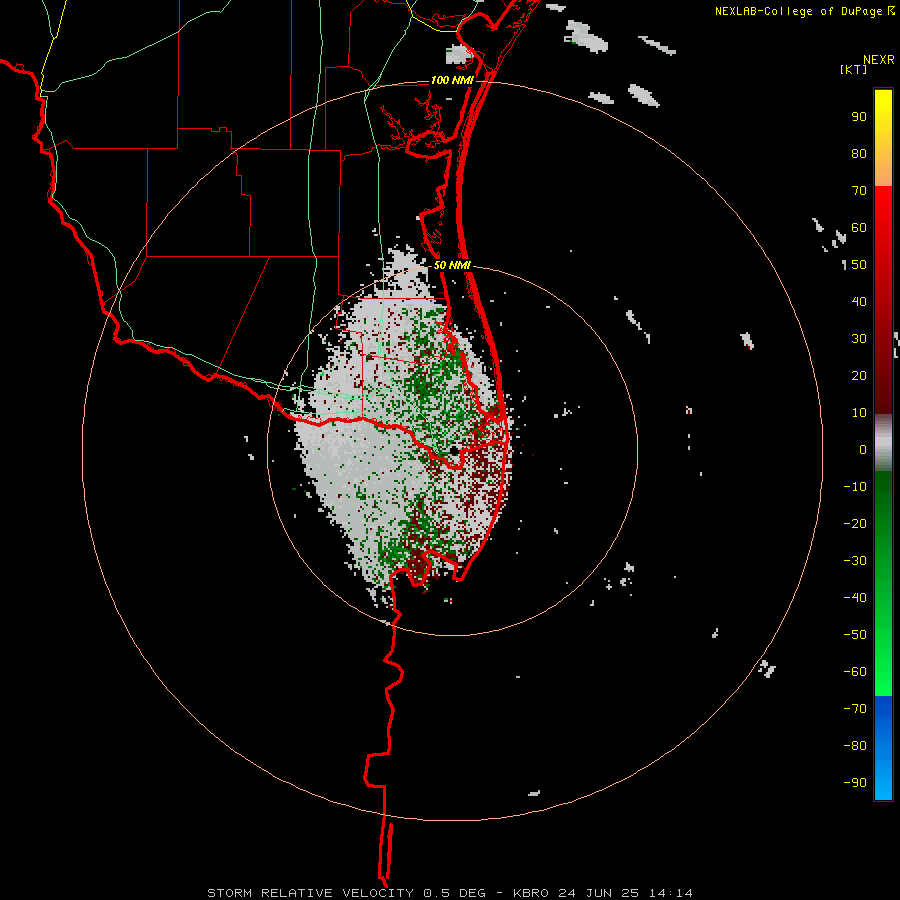Click the gray zero-velocity segment of color bar

(x=883, y=443)
